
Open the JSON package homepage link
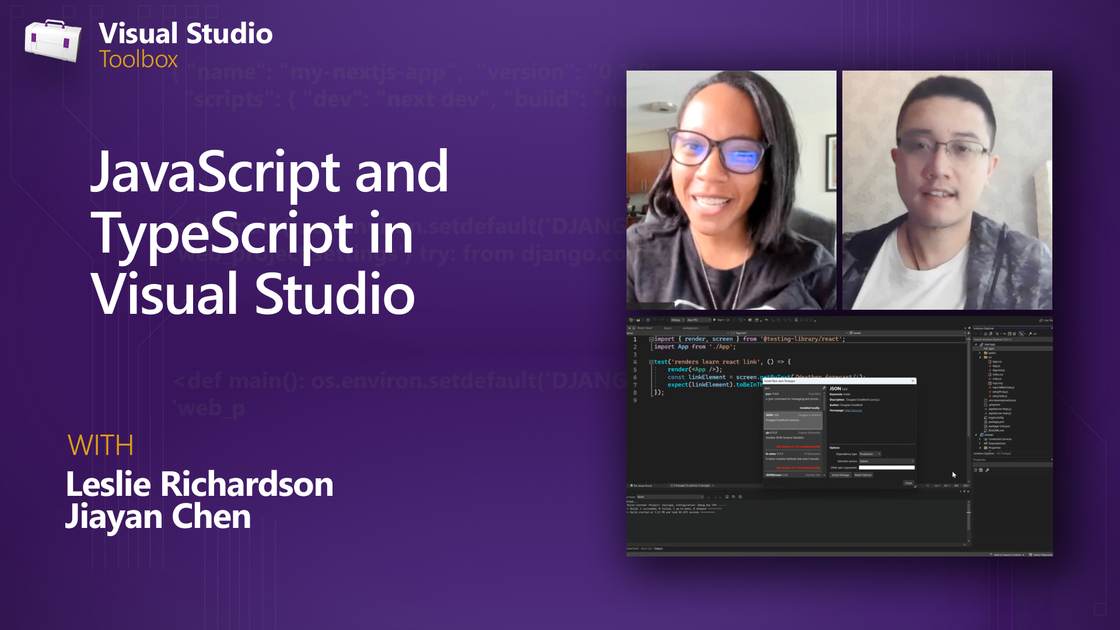pos(853,410)
